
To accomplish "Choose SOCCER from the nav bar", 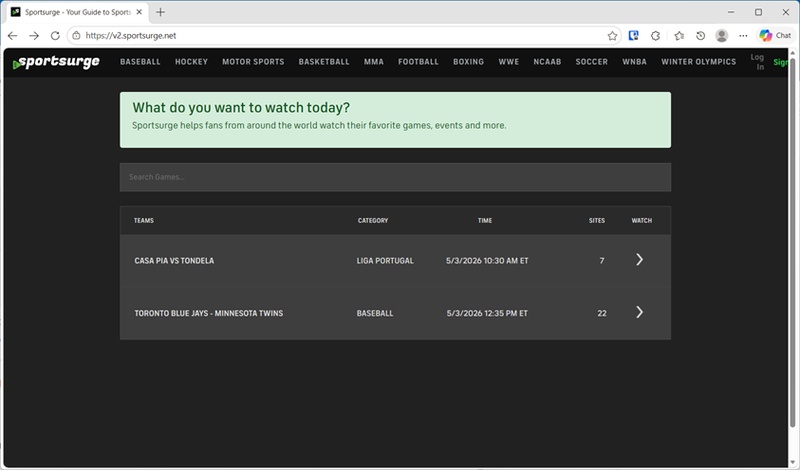I will pos(592,62).
